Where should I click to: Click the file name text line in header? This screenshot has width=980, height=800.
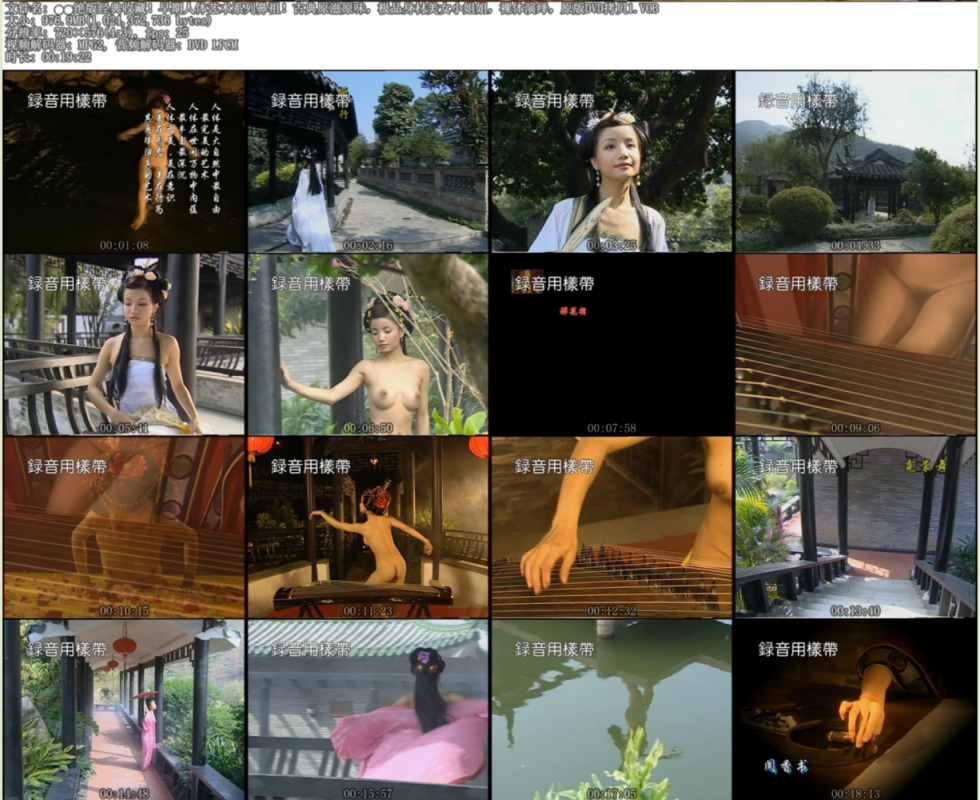coord(330,7)
